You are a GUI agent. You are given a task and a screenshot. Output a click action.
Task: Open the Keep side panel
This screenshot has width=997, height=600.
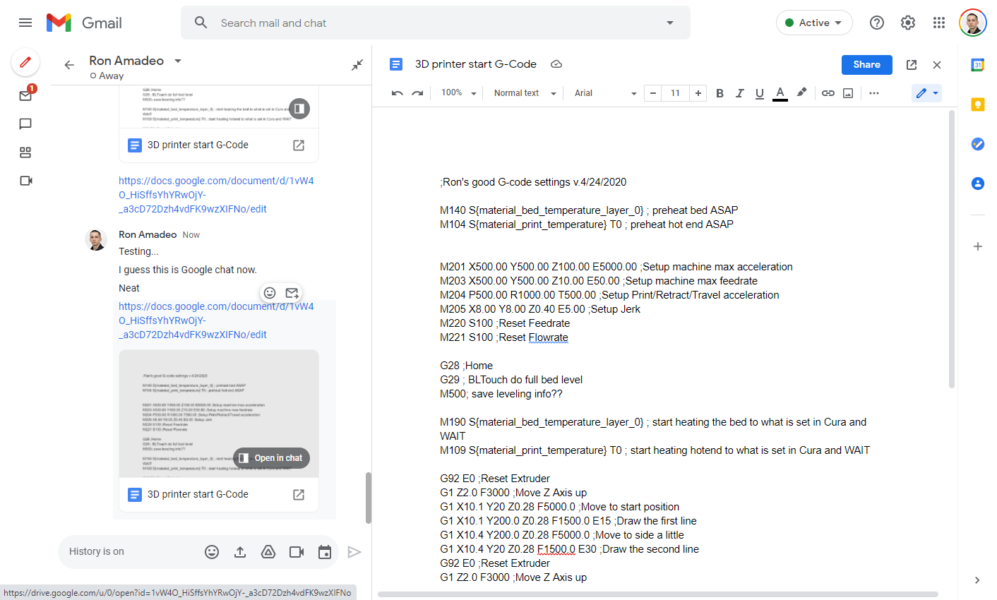[977, 104]
